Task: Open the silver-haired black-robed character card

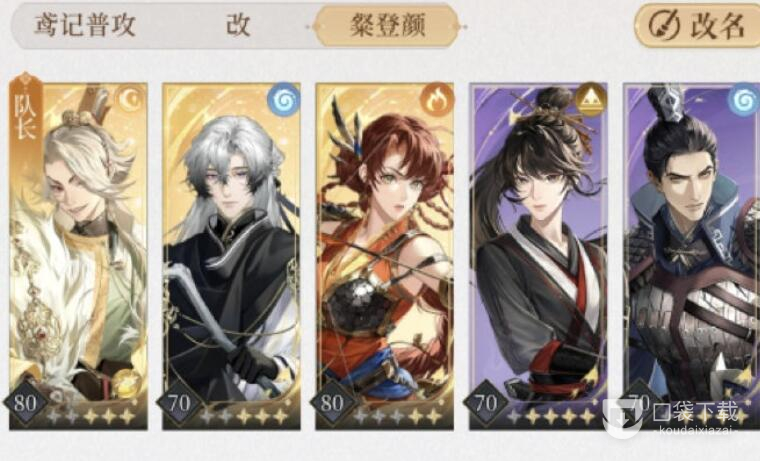Action: click(x=231, y=256)
